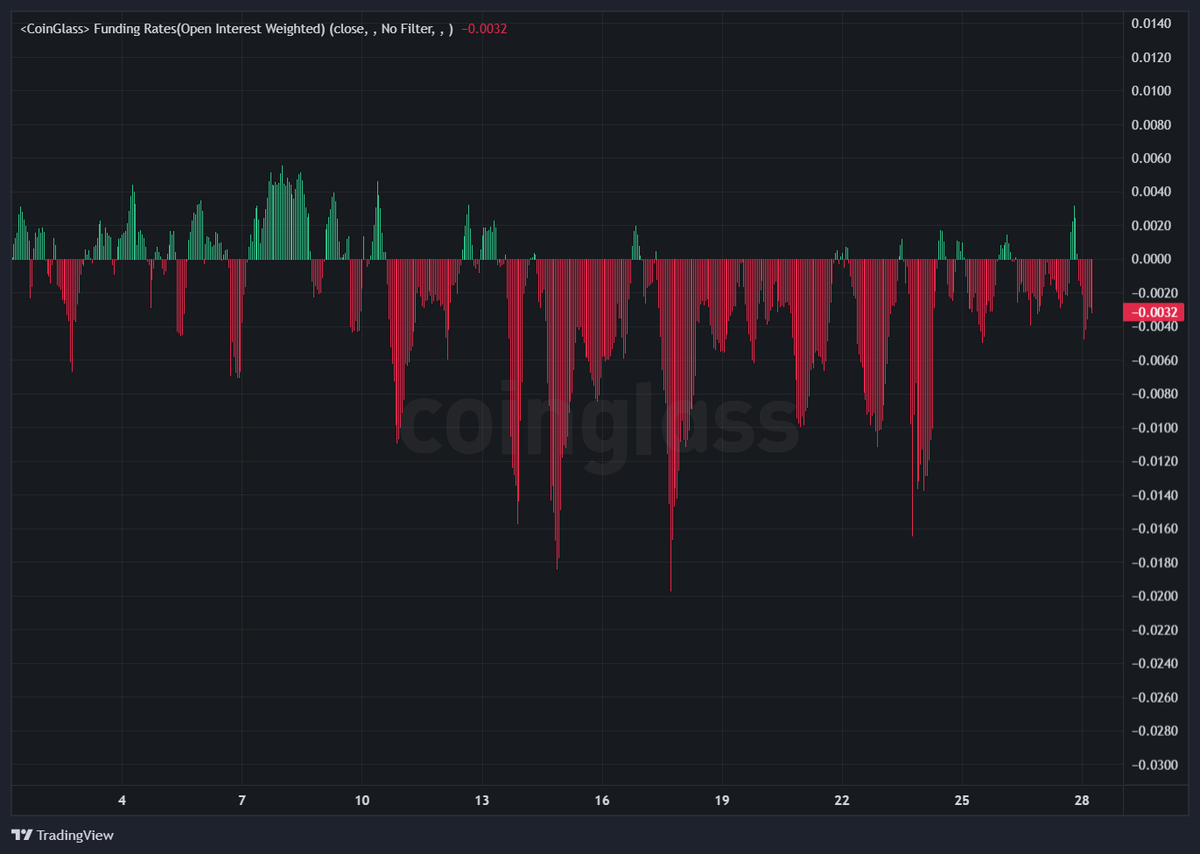Click the -0.0200 axis label

1155,597
